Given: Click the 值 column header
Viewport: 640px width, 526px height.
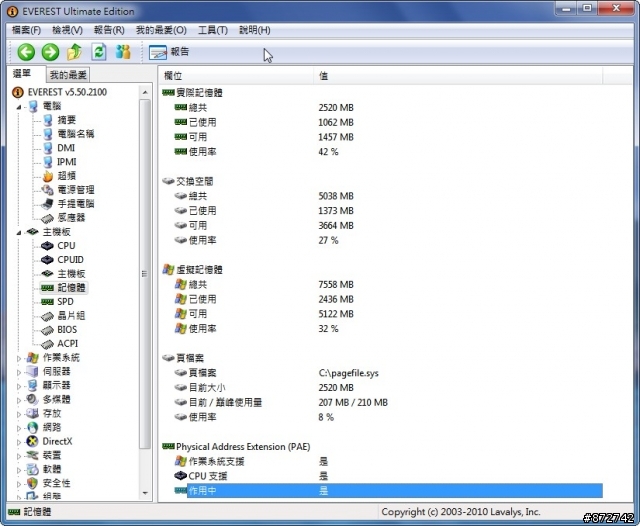Looking at the screenshot, I should pyautogui.click(x=458, y=75).
